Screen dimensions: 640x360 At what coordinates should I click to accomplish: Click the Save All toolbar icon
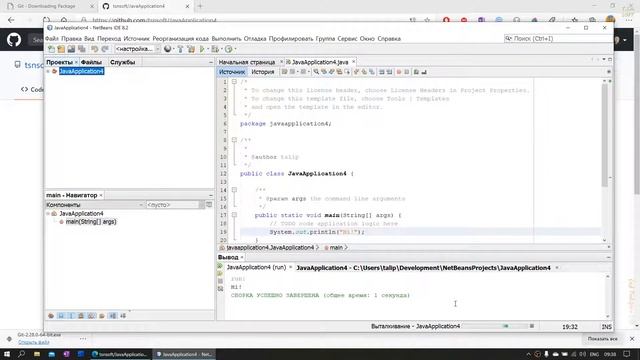pyautogui.click(x=82, y=49)
